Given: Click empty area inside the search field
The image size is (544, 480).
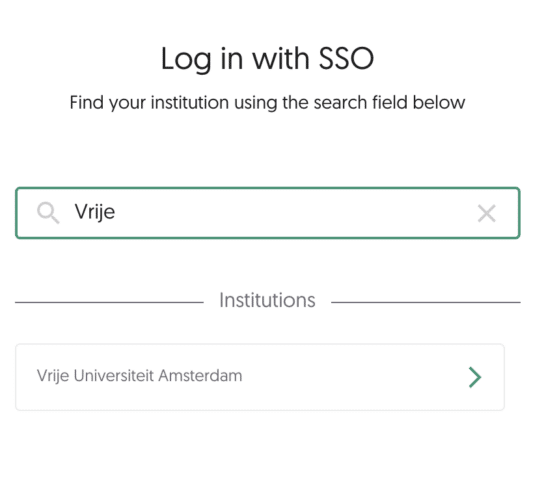Looking at the screenshot, I should (295, 213).
